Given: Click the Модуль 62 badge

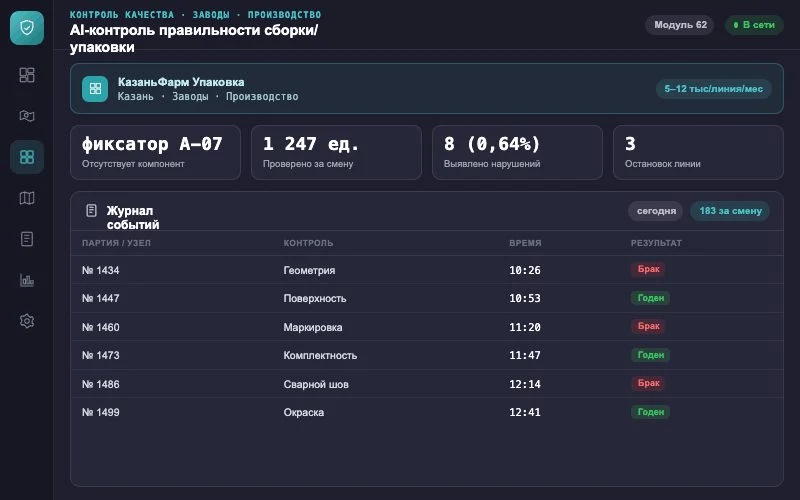Looking at the screenshot, I should click(x=680, y=24).
